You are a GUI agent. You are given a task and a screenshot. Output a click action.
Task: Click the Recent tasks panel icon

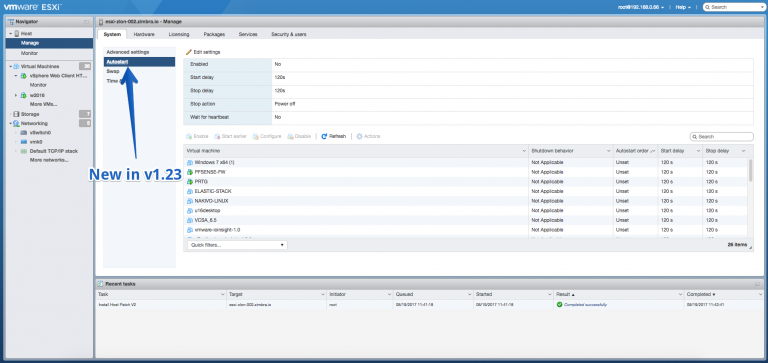[100, 284]
